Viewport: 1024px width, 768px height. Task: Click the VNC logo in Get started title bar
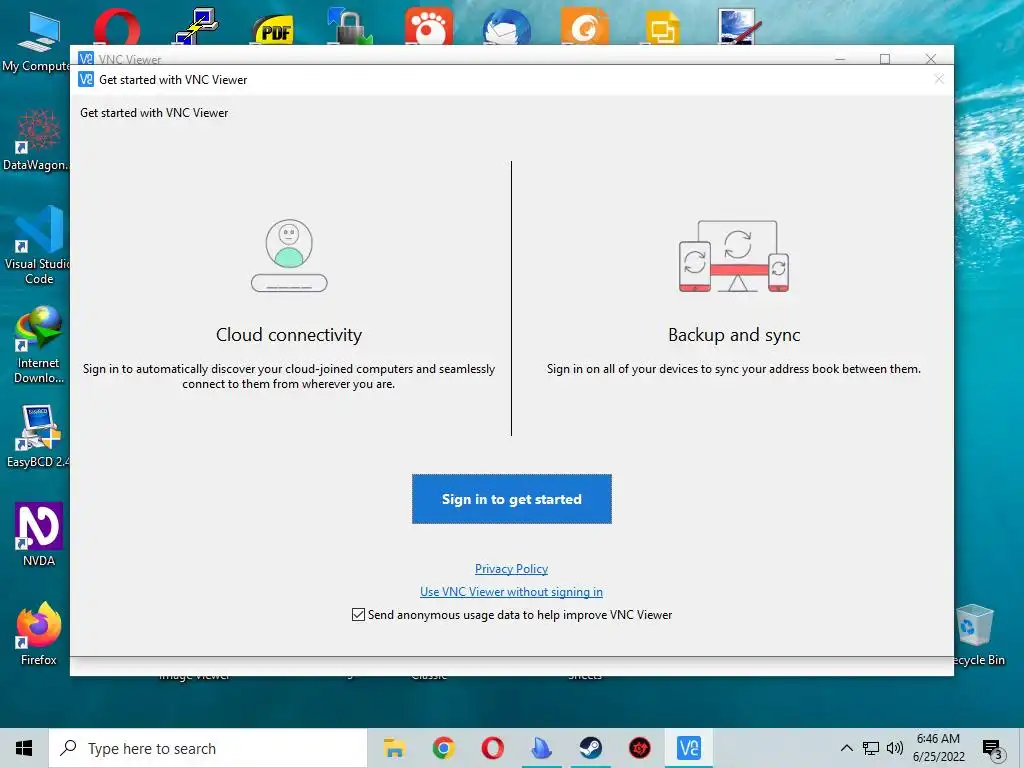(x=86, y=80)
